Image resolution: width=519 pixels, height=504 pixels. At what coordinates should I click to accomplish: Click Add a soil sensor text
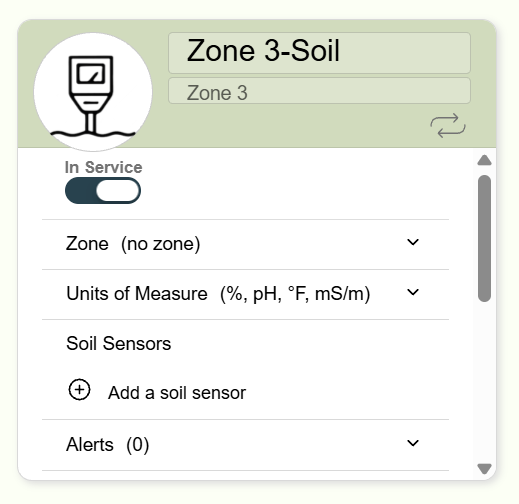(177, 393)
